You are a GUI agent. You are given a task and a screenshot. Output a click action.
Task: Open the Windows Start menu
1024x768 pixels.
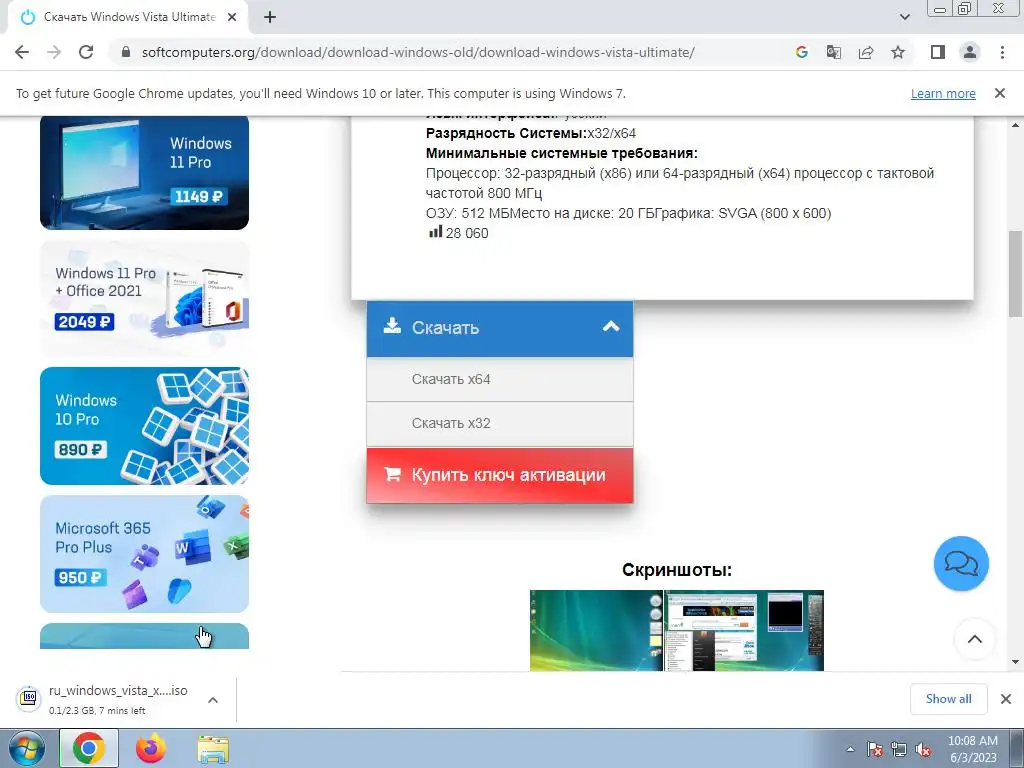26,748
